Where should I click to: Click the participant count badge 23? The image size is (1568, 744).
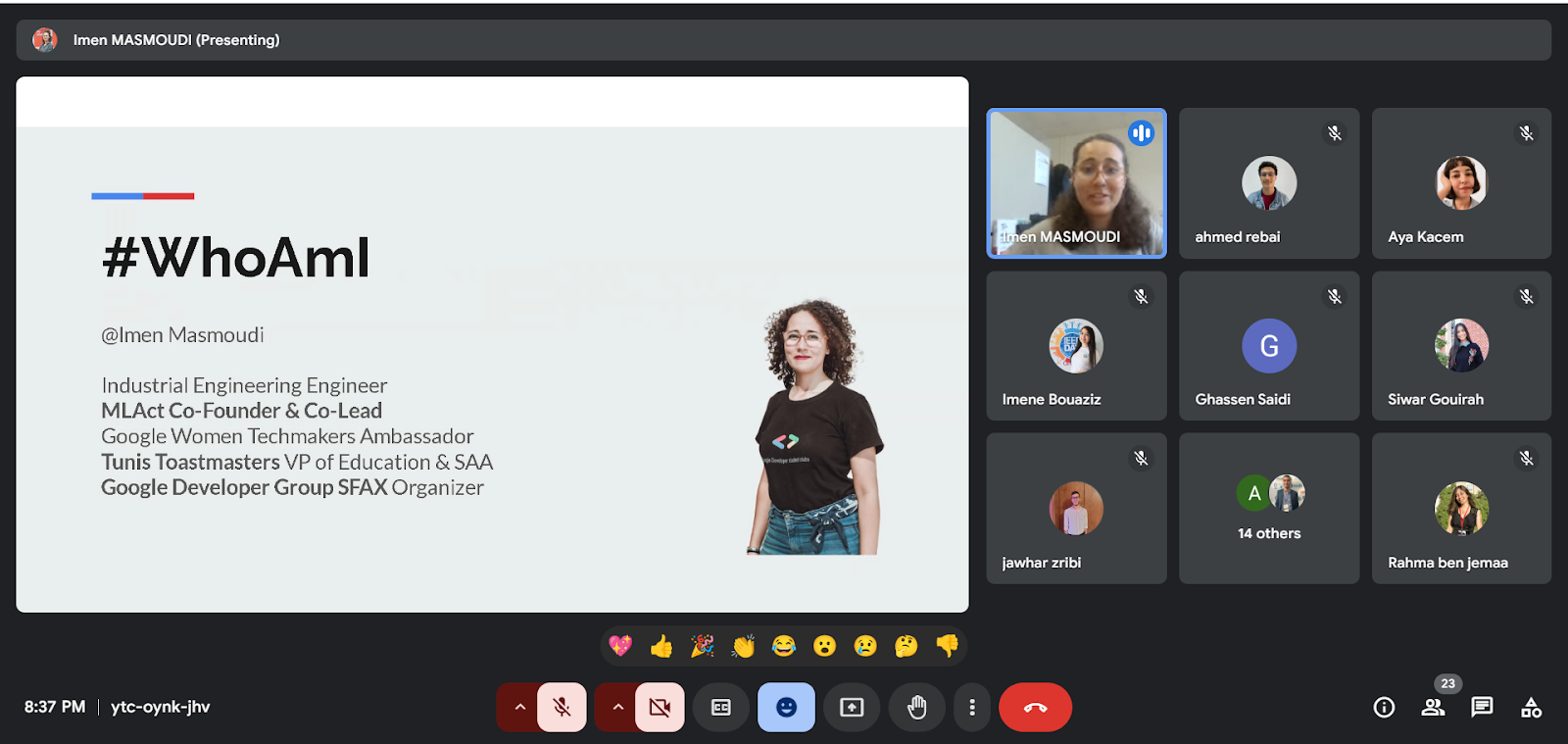pos(1448,683)
